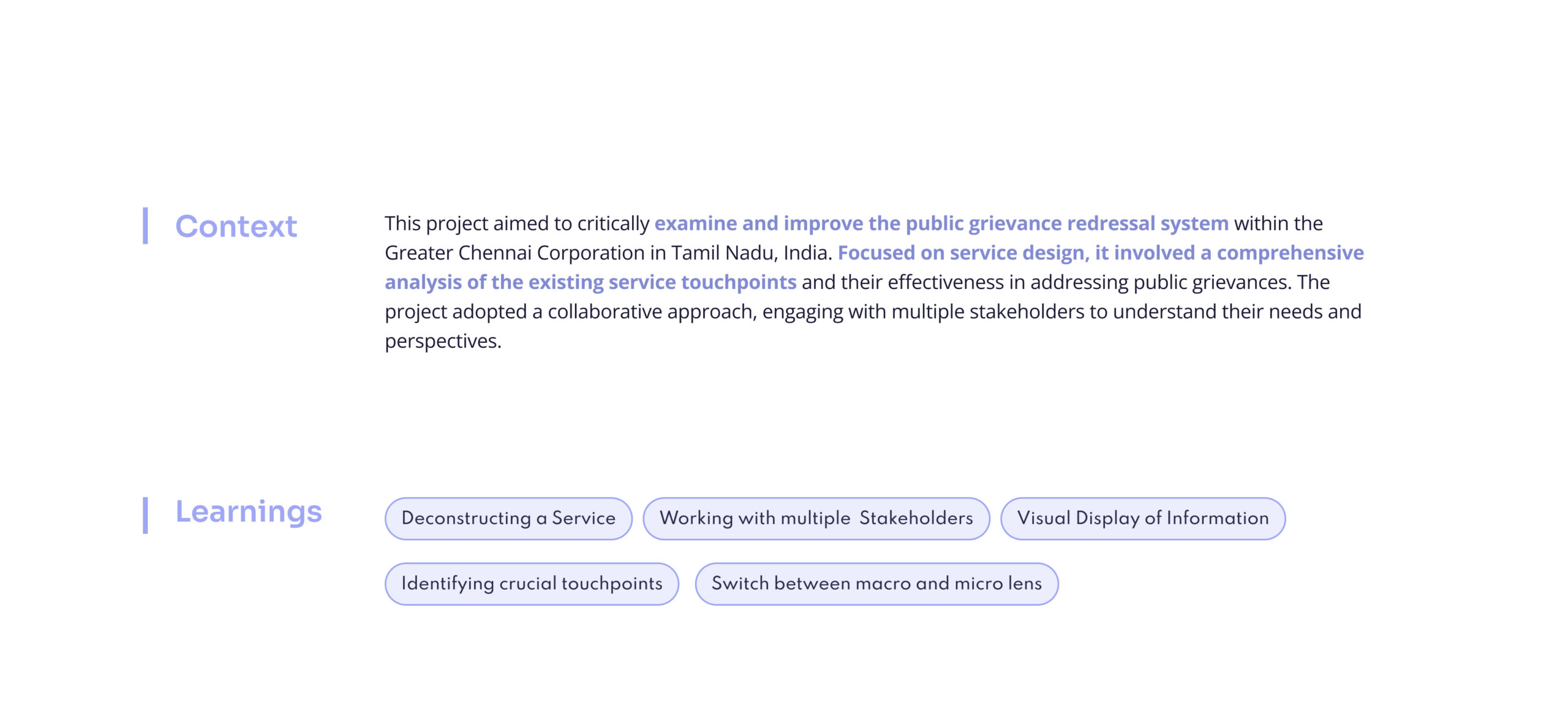Click the vertical bar beside Context

(x=146, y=226)
